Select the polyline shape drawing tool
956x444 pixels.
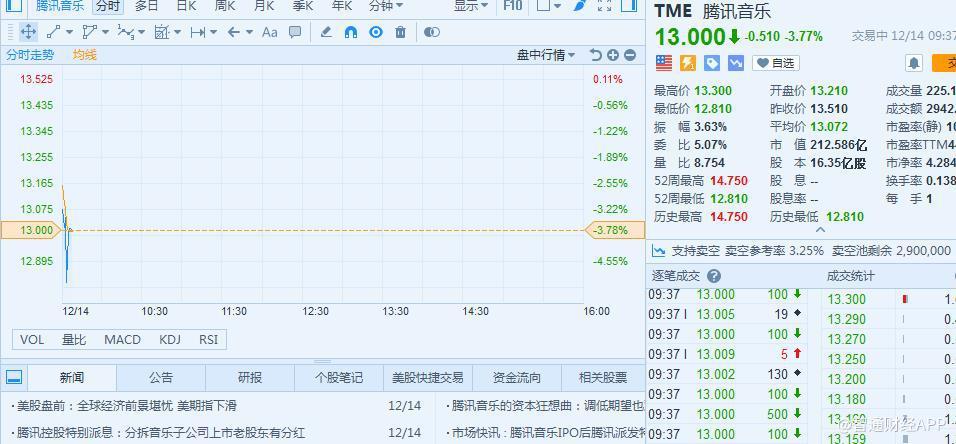click(90, 32)
